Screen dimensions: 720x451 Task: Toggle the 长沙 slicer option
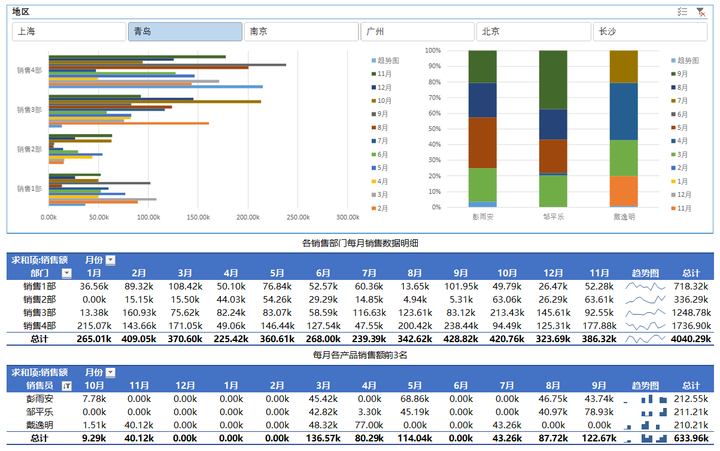(x=650, y=32)
